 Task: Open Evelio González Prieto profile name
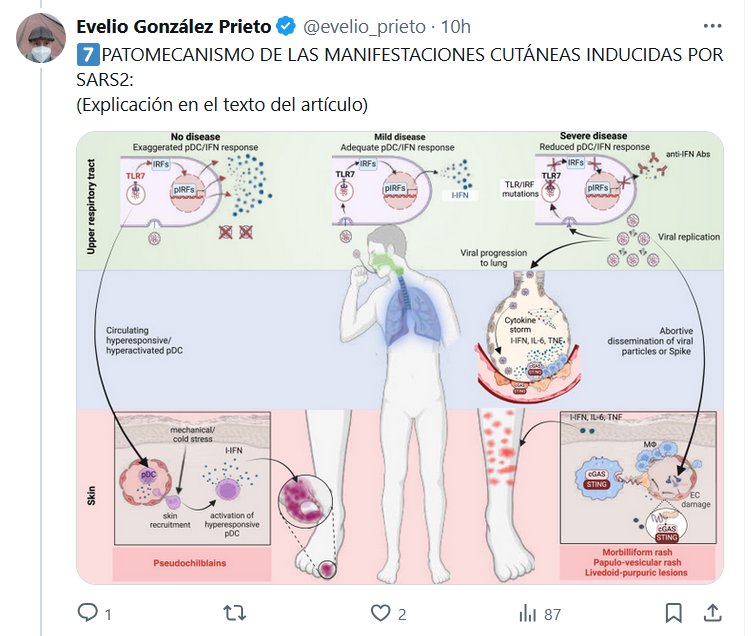point(174,26)
